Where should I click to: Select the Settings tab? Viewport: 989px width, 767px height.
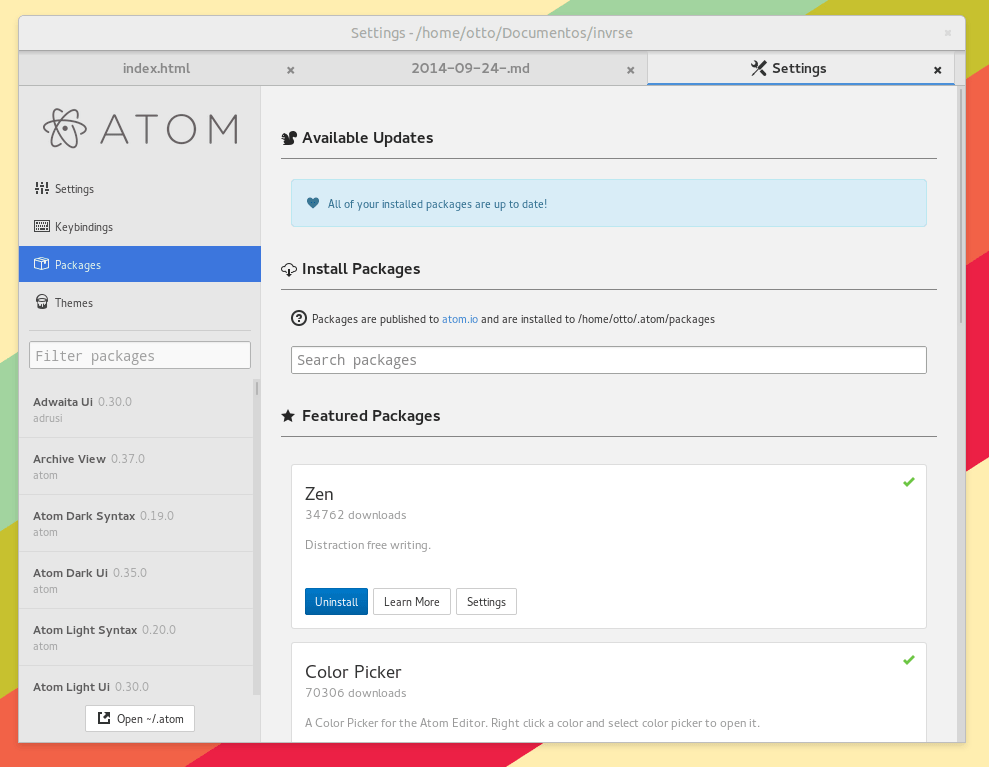tap(799, 68)
